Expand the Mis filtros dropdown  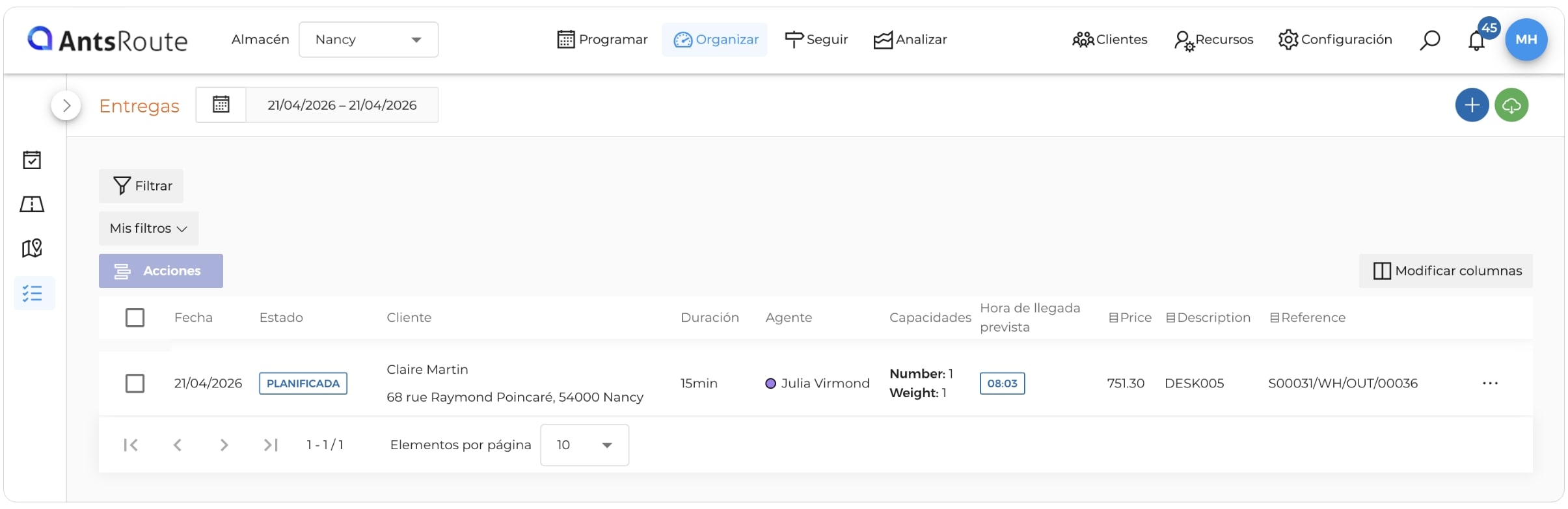tap(148, 228)
